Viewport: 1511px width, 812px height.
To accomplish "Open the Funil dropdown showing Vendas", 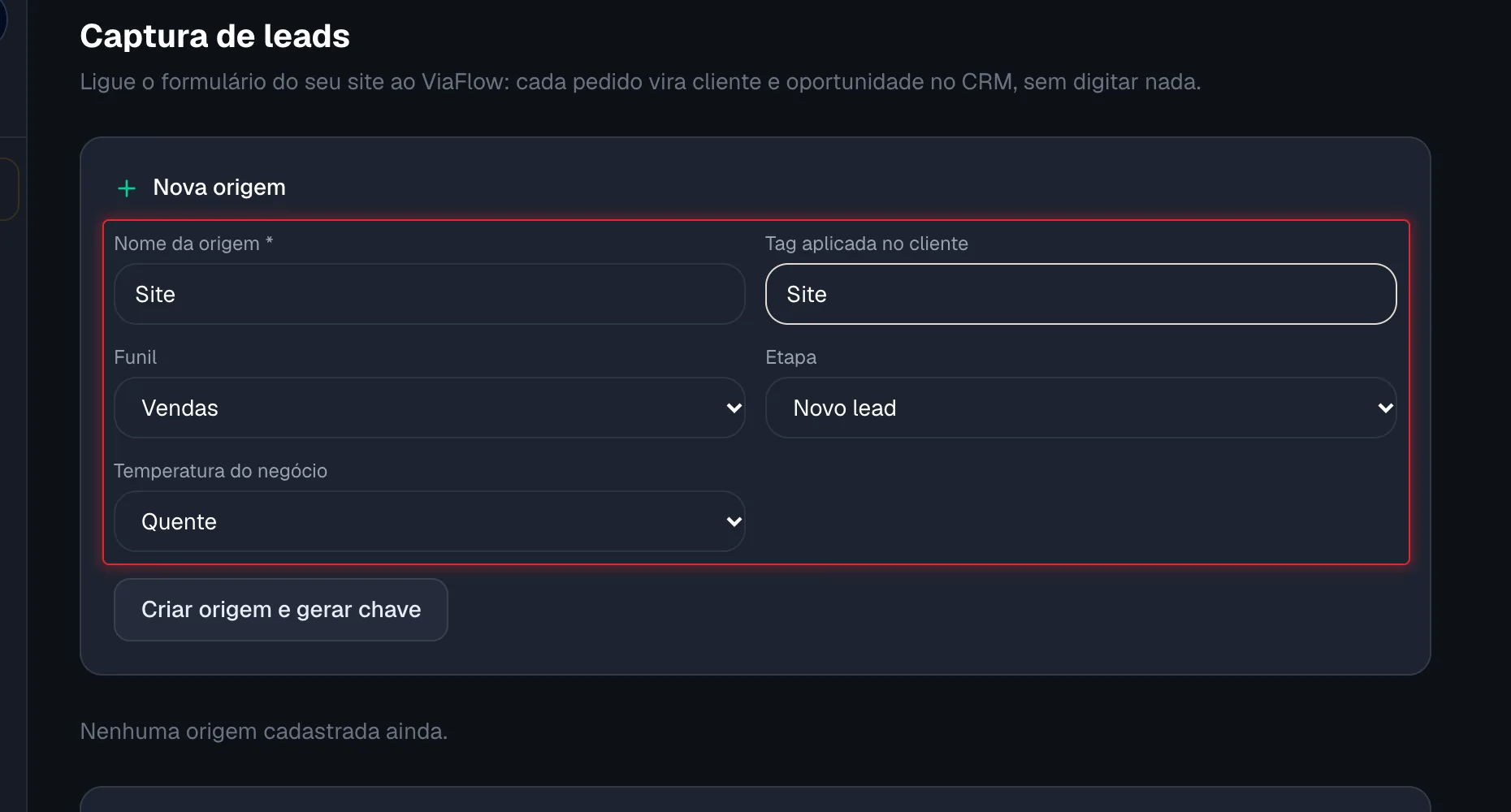I will [430, 408].
